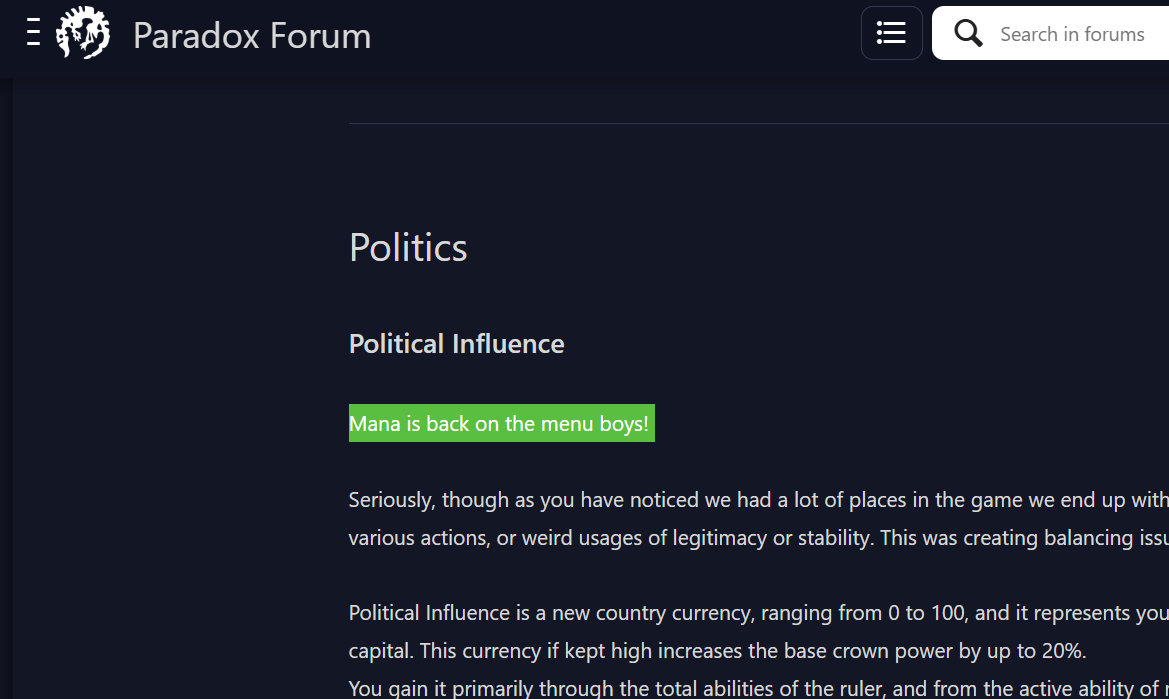Click the magnifier search icon

(x=968, y=34)
